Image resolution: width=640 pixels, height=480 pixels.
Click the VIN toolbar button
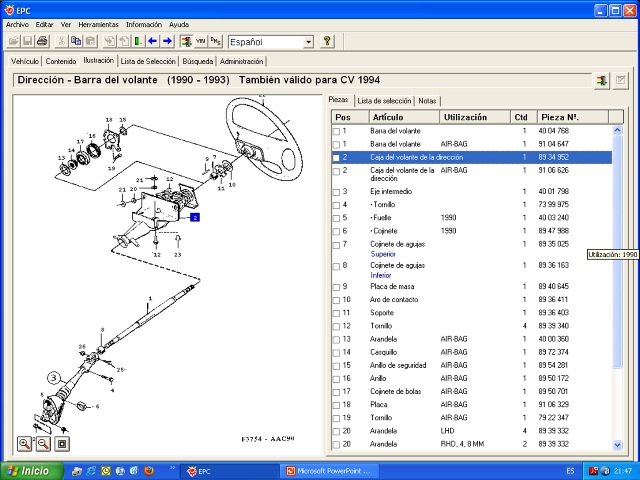pyautogui.click(x=200, y=41)
